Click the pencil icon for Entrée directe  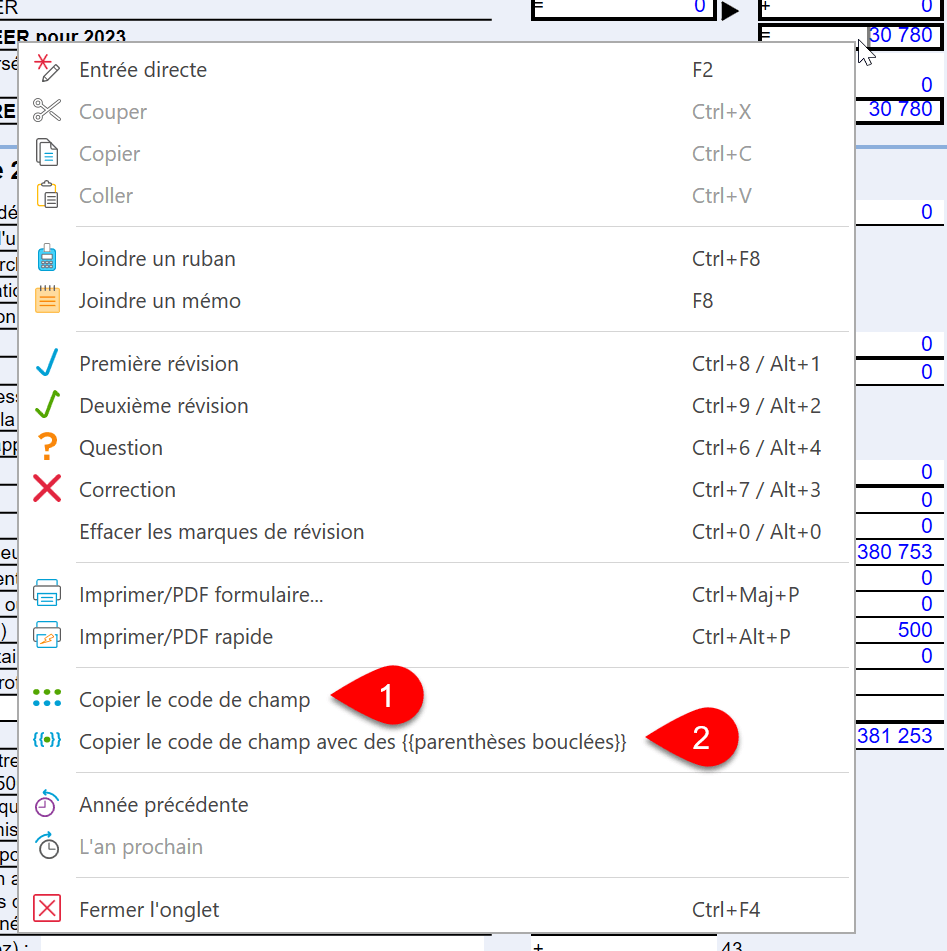pos(47,69)
